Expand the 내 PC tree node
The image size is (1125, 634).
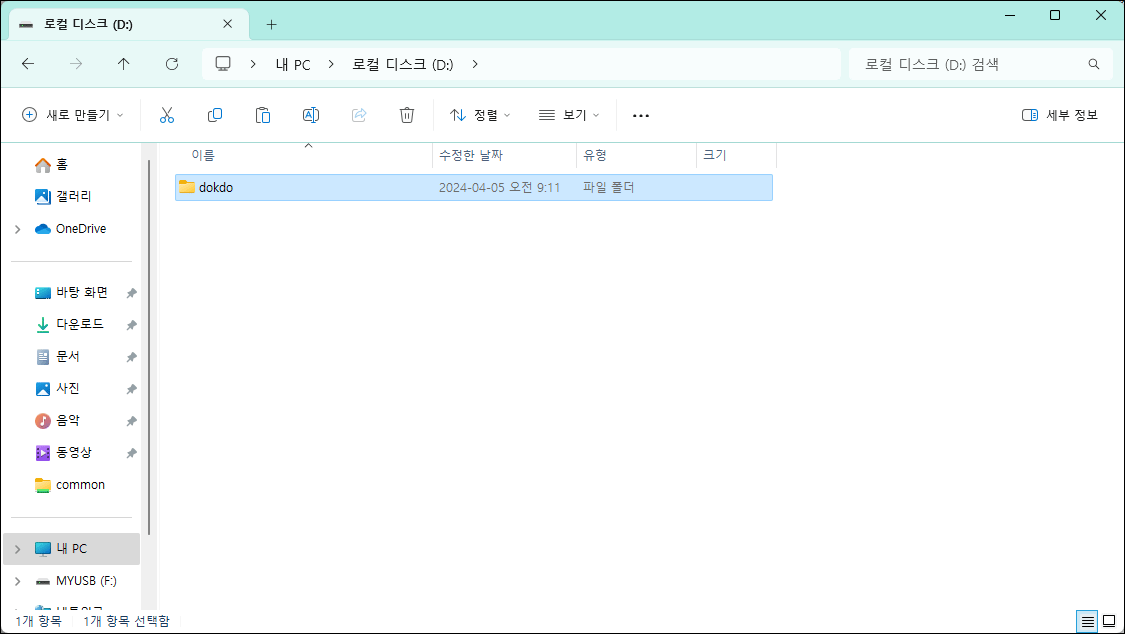[x=18, y=549]
